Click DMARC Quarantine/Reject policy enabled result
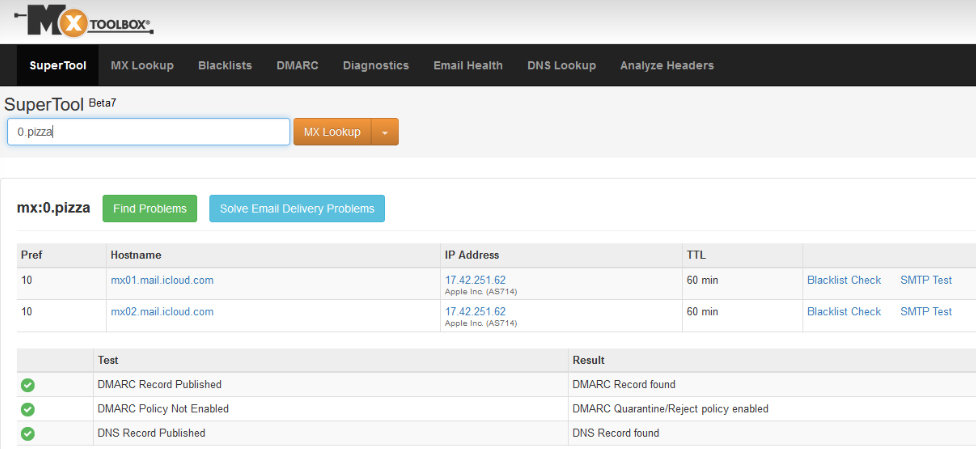The width and height of the screenshot is (976, 449). [670, 409]
